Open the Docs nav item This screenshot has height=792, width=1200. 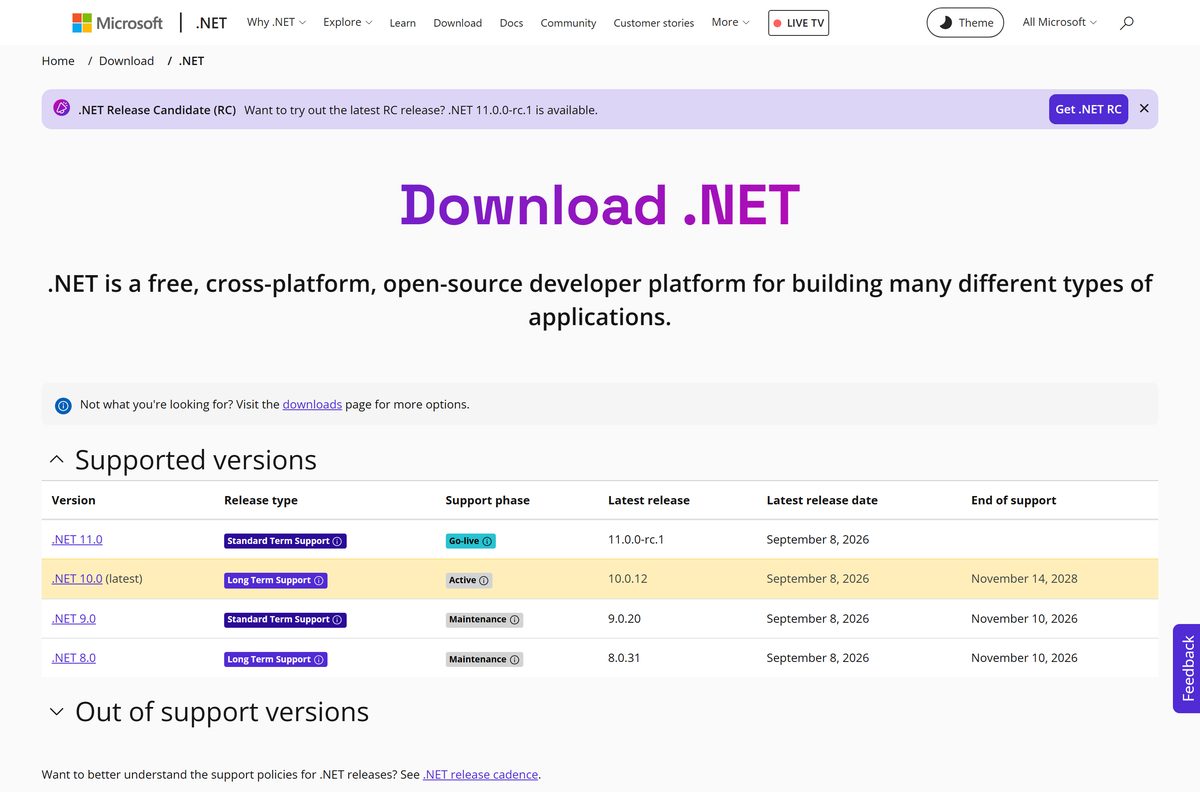click(x=511, y=23)
